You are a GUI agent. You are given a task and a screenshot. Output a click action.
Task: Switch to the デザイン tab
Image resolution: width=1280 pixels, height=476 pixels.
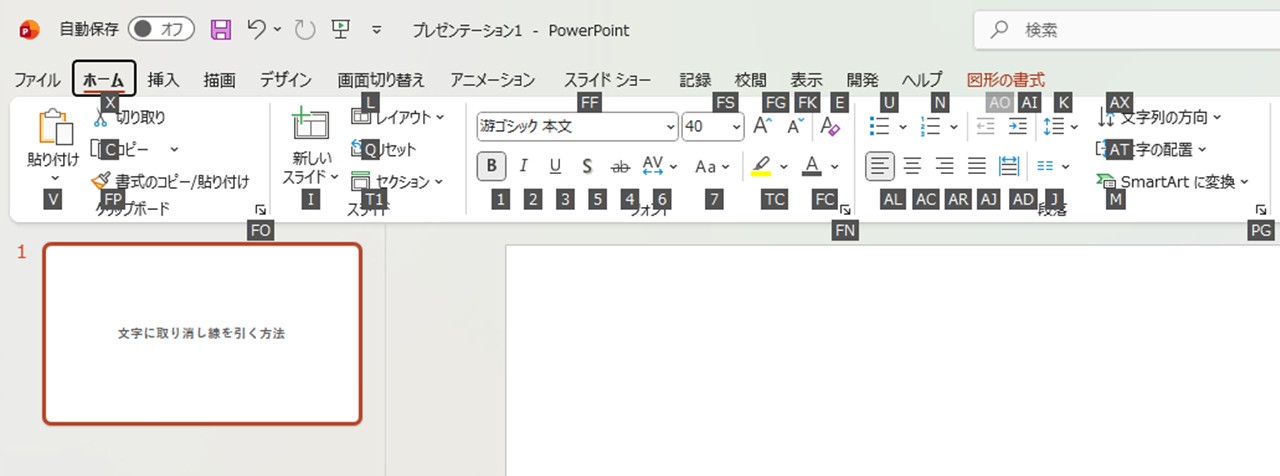point(286,80)
